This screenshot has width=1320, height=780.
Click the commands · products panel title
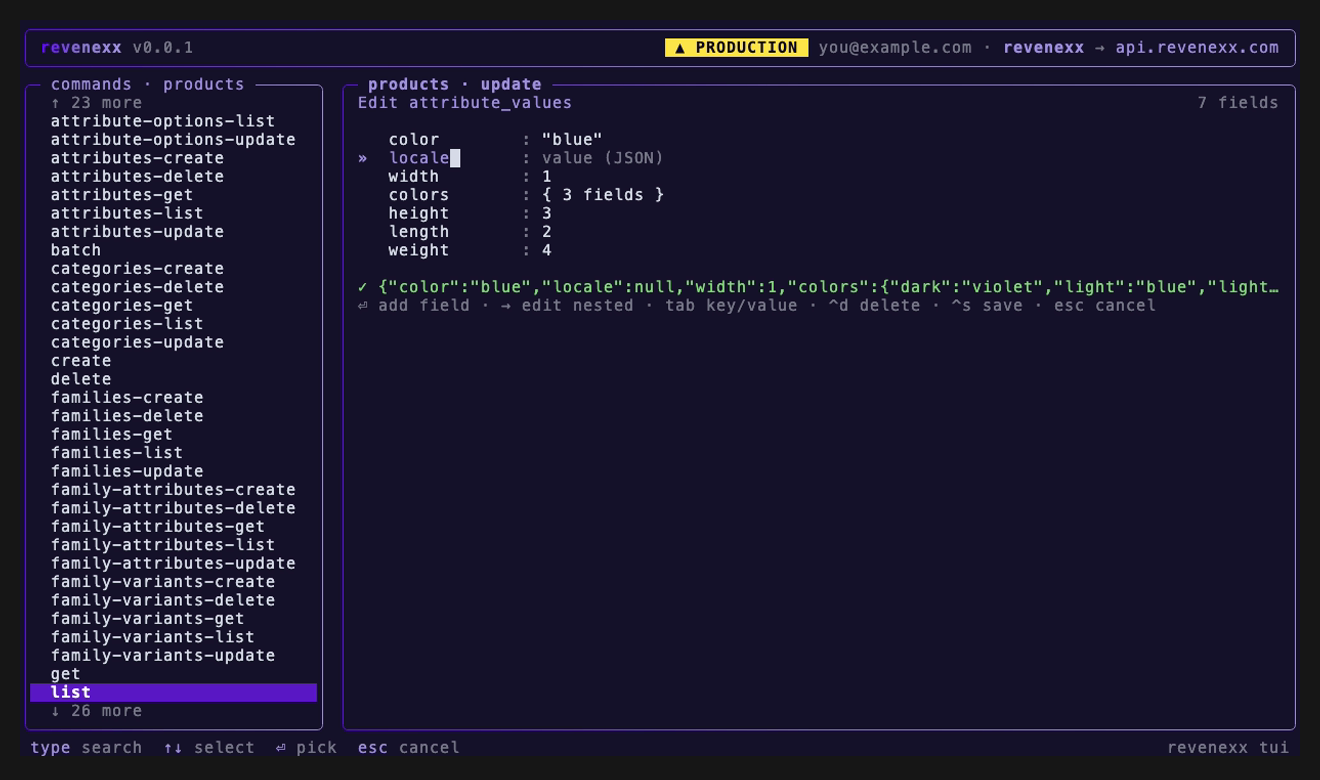[x=148, y=84]
